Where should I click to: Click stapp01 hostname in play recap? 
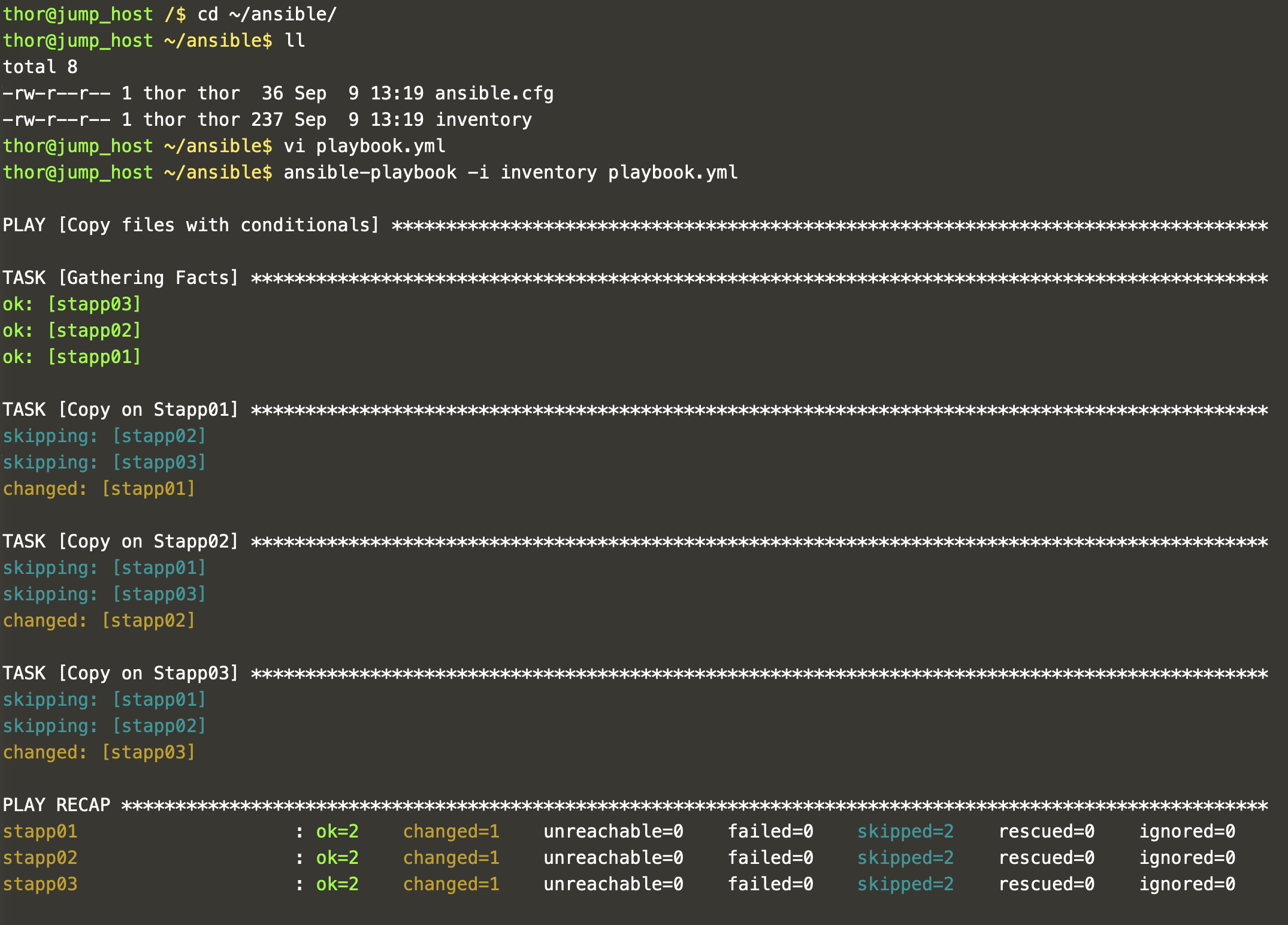coord(40,832)
